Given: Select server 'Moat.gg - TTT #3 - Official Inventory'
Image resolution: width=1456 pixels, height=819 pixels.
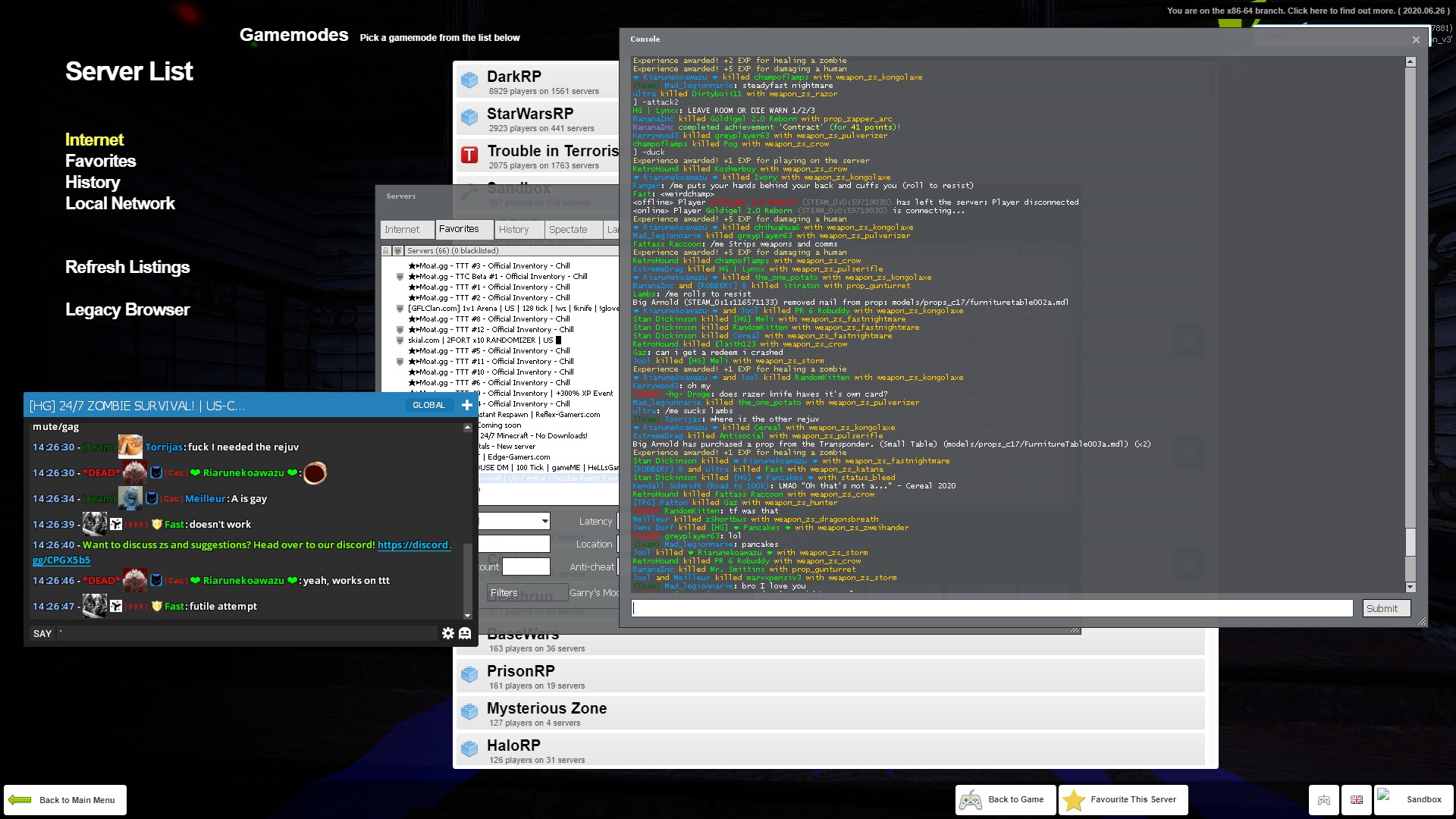Looking at the screenshot, I should [500, 266].
